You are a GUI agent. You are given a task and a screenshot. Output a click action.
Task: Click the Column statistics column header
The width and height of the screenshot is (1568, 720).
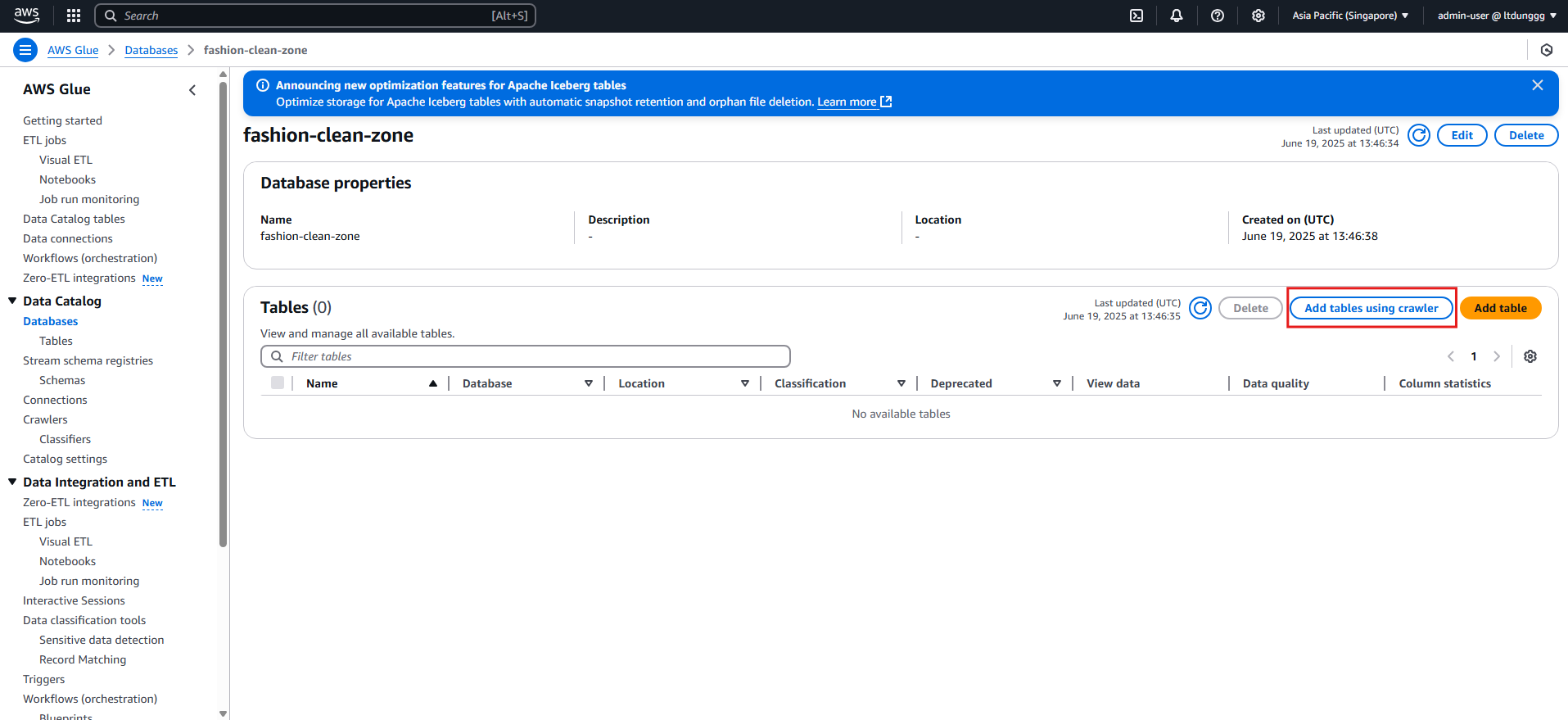click(1445, 383)
